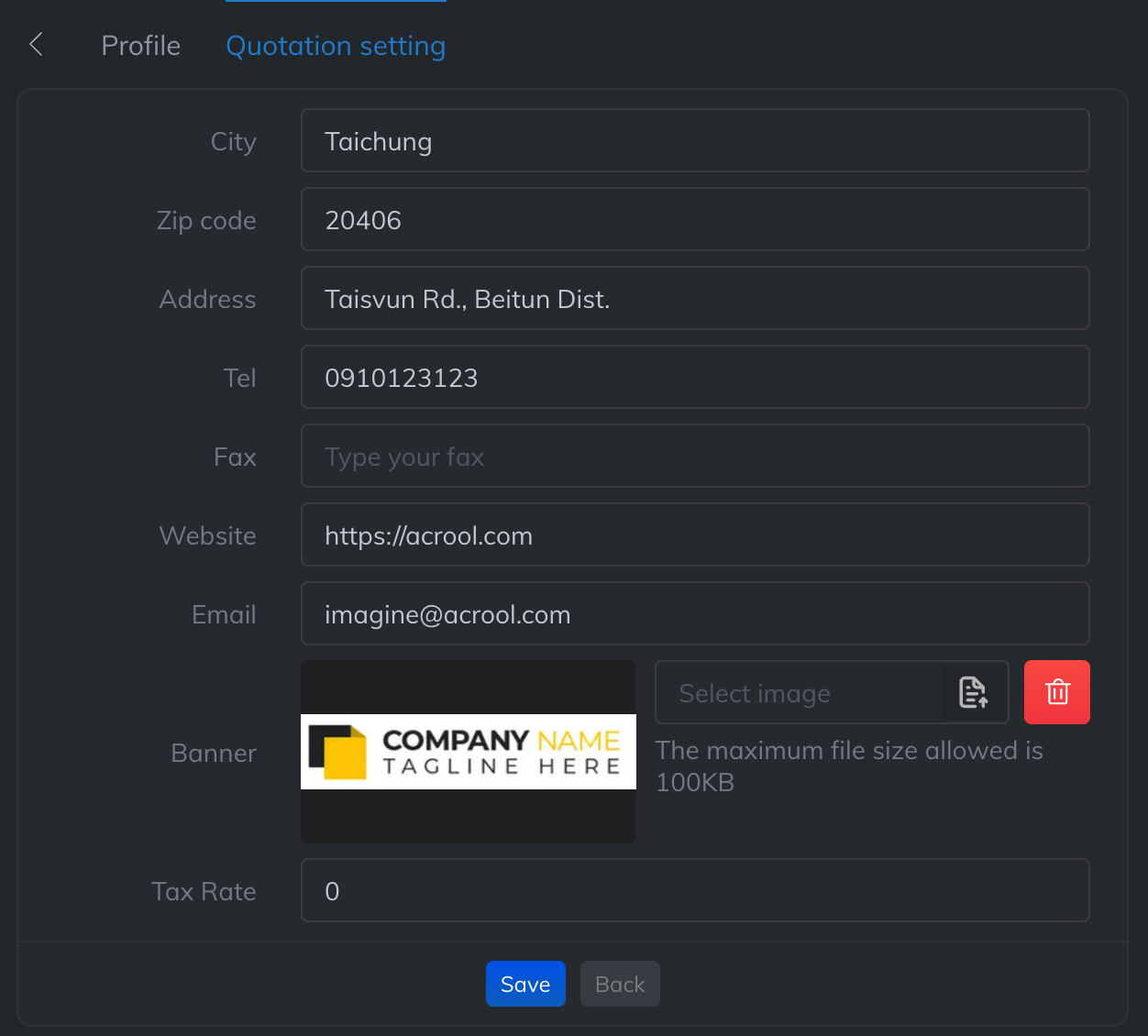
Task: Focus the Email input field
Action: click(x=694, y=613)
